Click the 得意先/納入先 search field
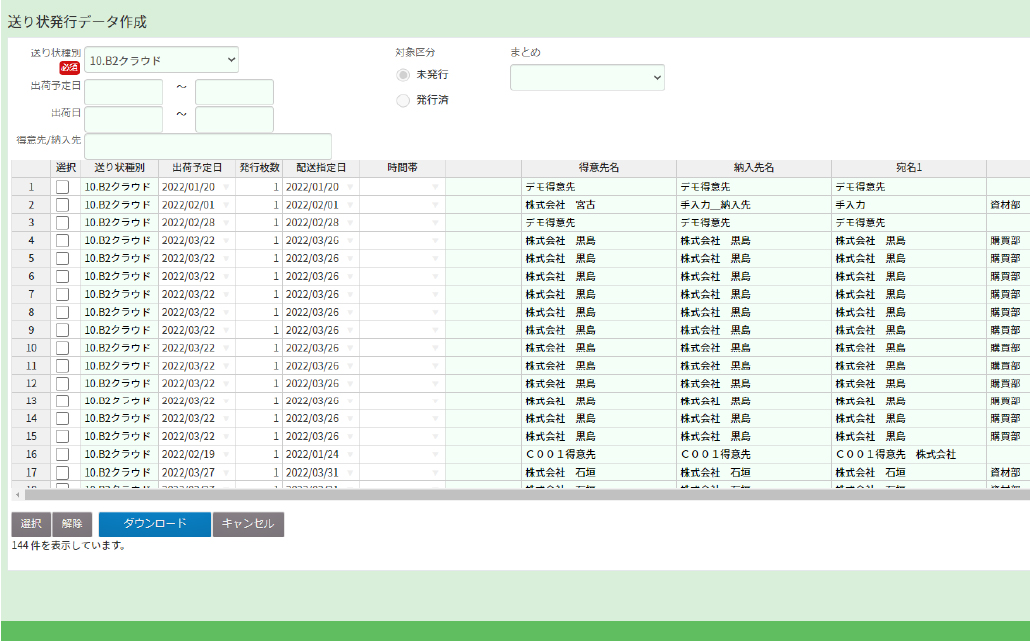The height and width of the screenshot is (641, 1030). point(208,146)
